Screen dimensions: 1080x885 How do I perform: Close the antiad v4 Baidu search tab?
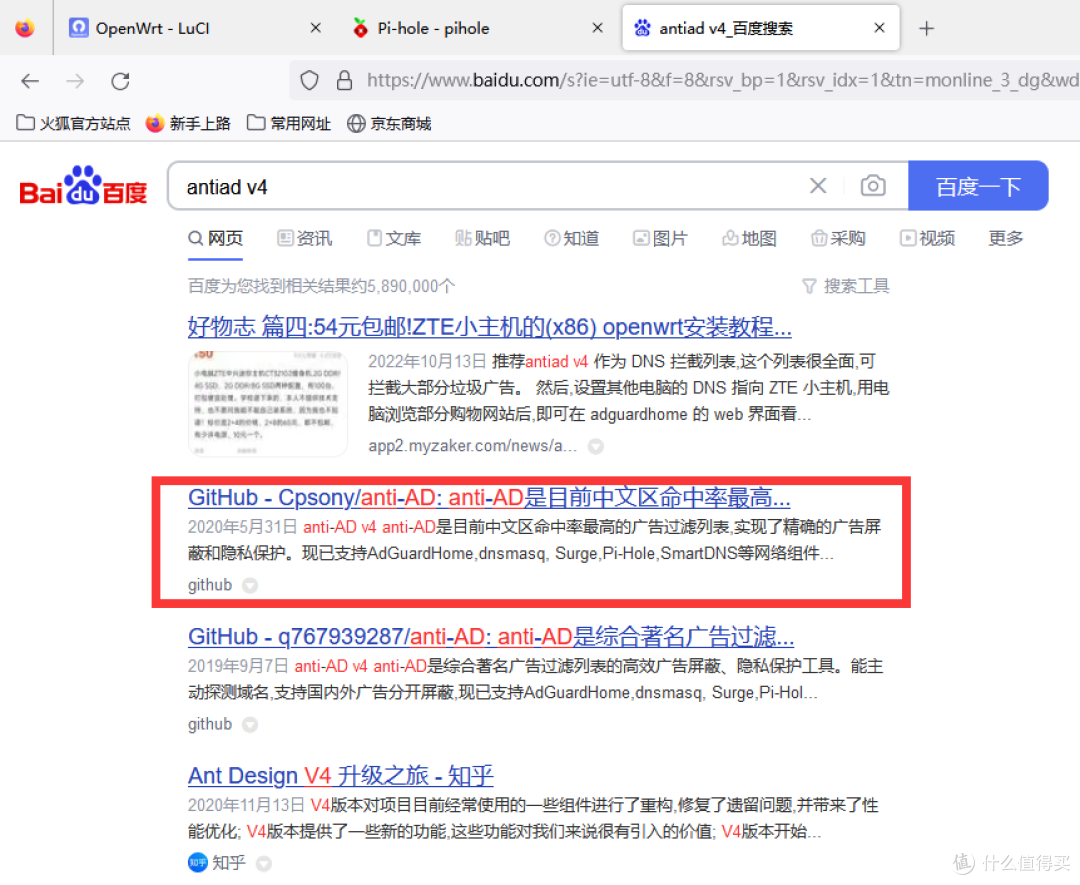click(x=880, y=28)
